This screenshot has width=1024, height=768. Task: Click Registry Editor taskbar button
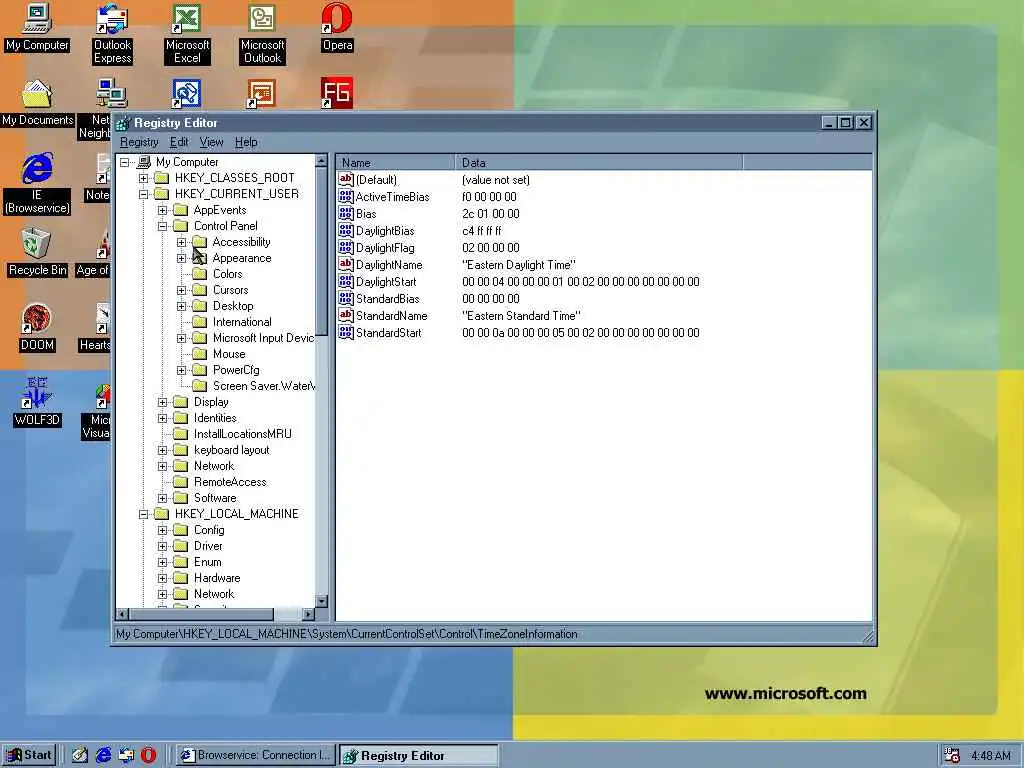pos(418,756)
